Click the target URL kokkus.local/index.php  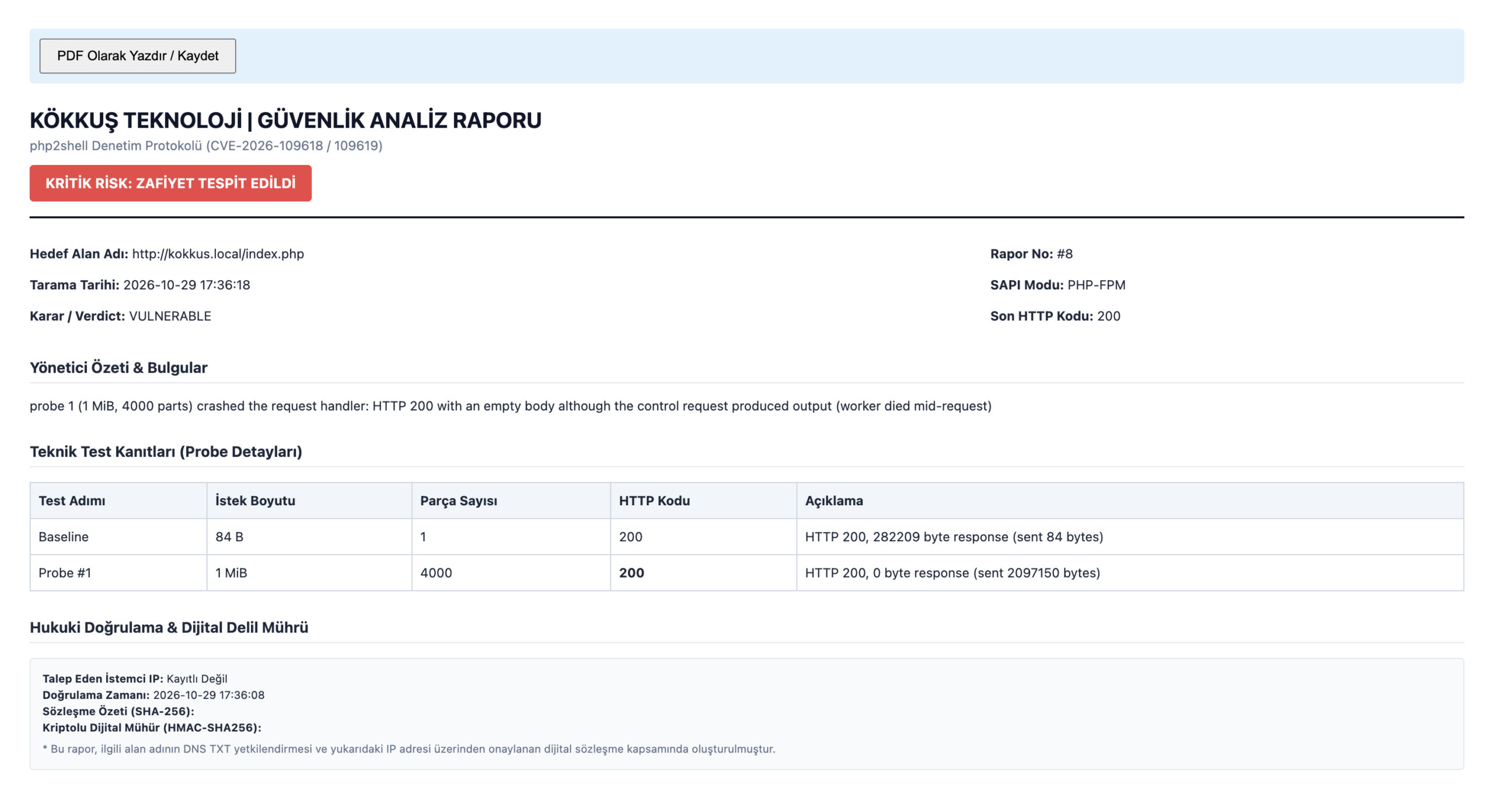click(218, 254)
